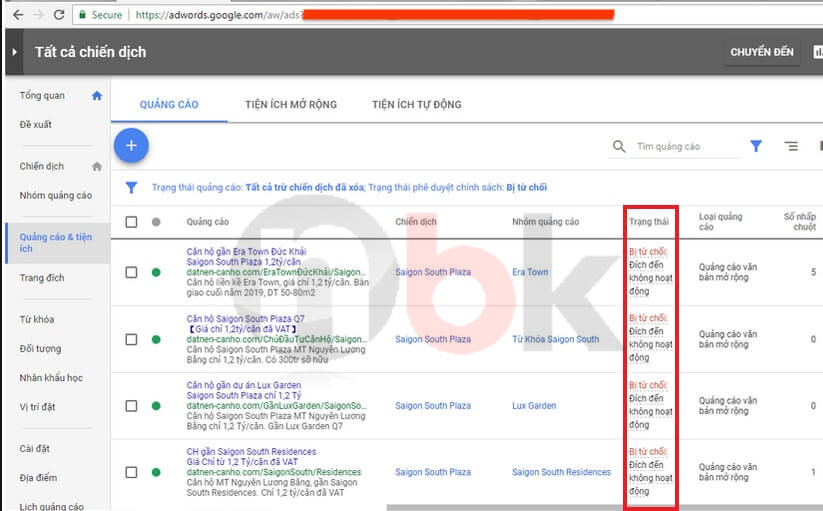The width and height of the screenshot is (823, 511).
Task: Click the CHUYỂN ĐẾN button
Action: tap(762, 52)
